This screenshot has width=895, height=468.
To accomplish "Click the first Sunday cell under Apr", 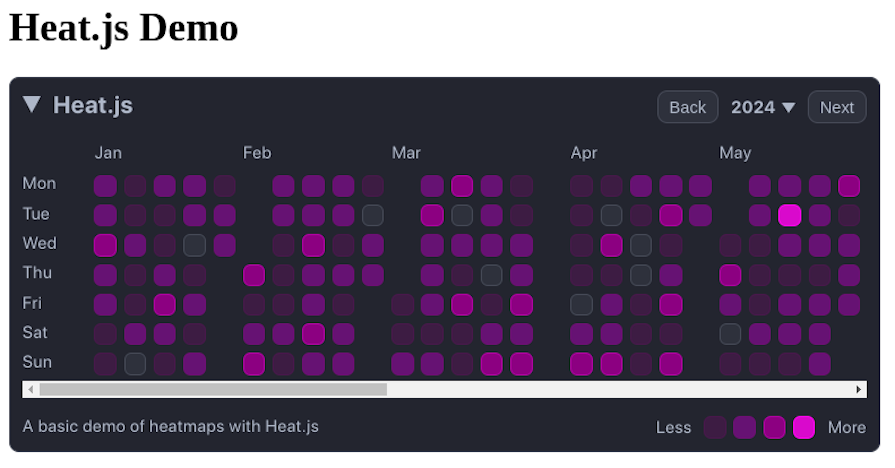I will click(581, 364).
